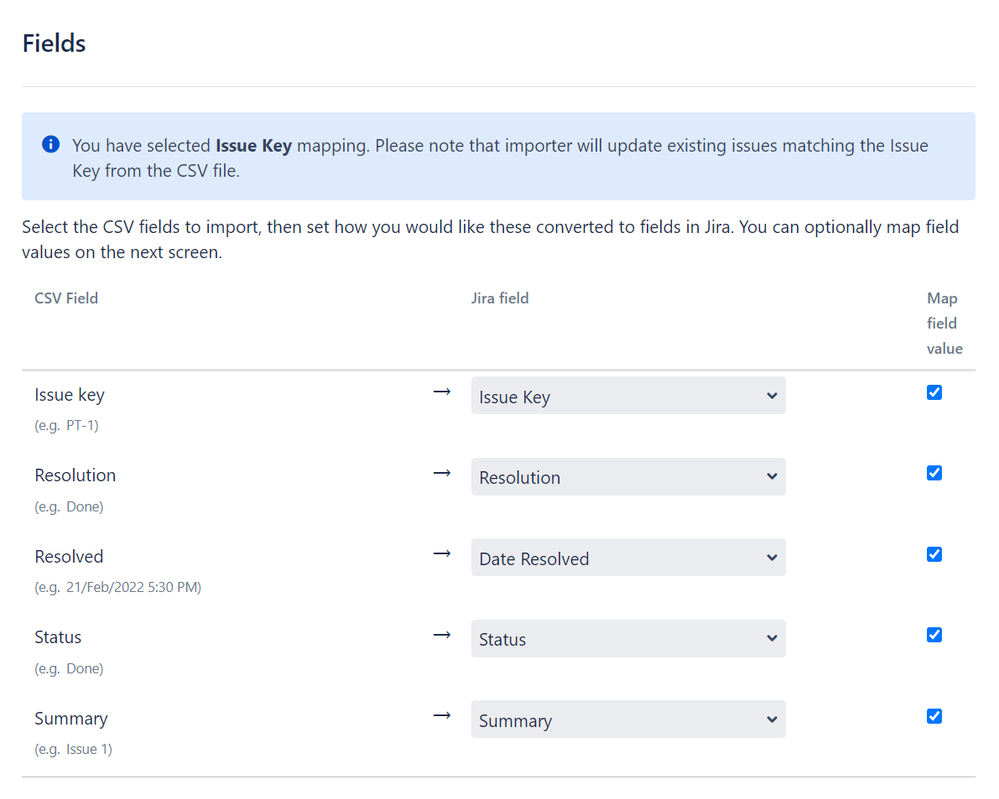Click the arrow beside the Resolution row

click(x=442, y=473)
